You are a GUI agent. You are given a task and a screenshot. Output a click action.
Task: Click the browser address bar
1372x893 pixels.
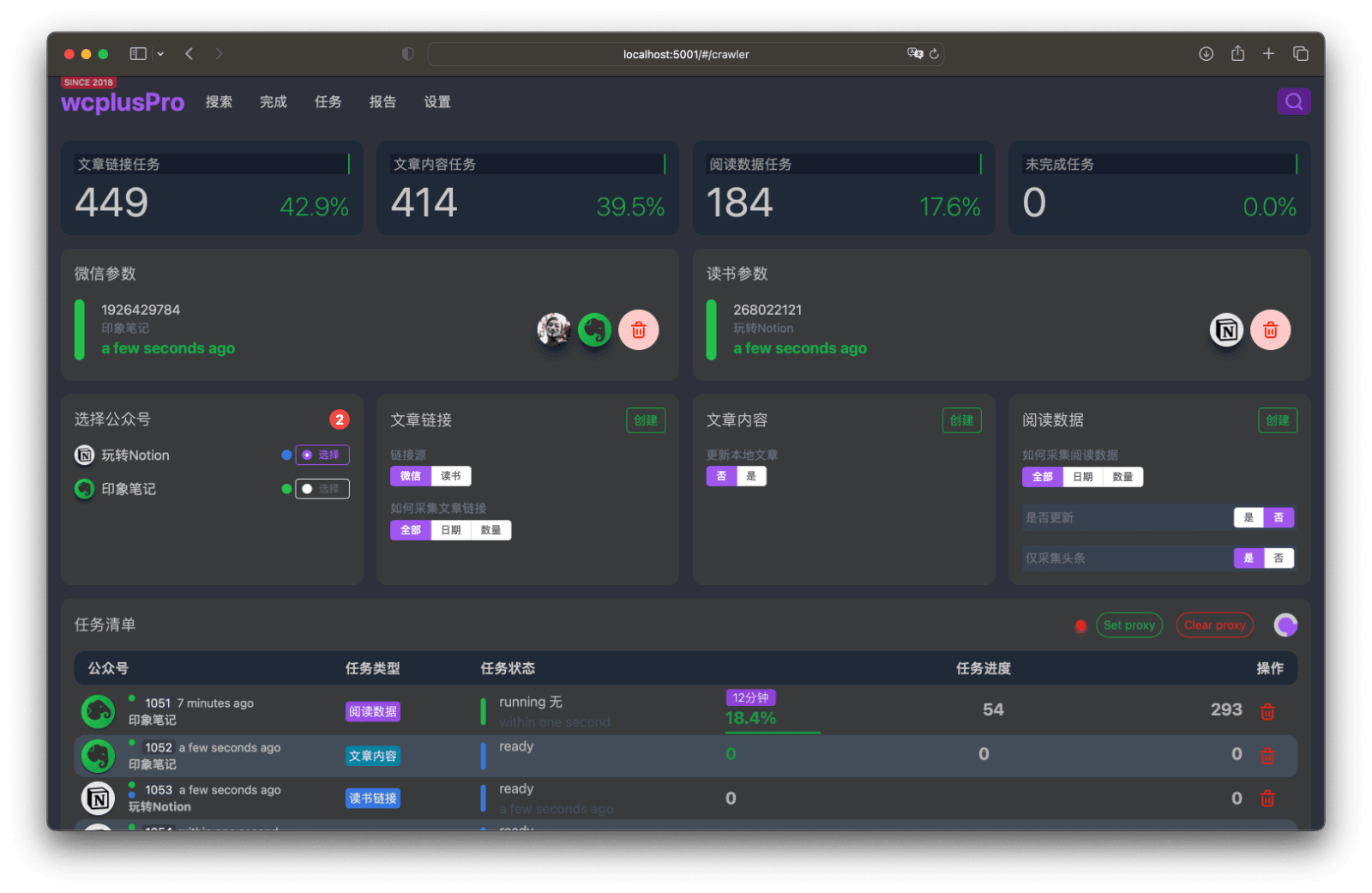click(685, 53)
